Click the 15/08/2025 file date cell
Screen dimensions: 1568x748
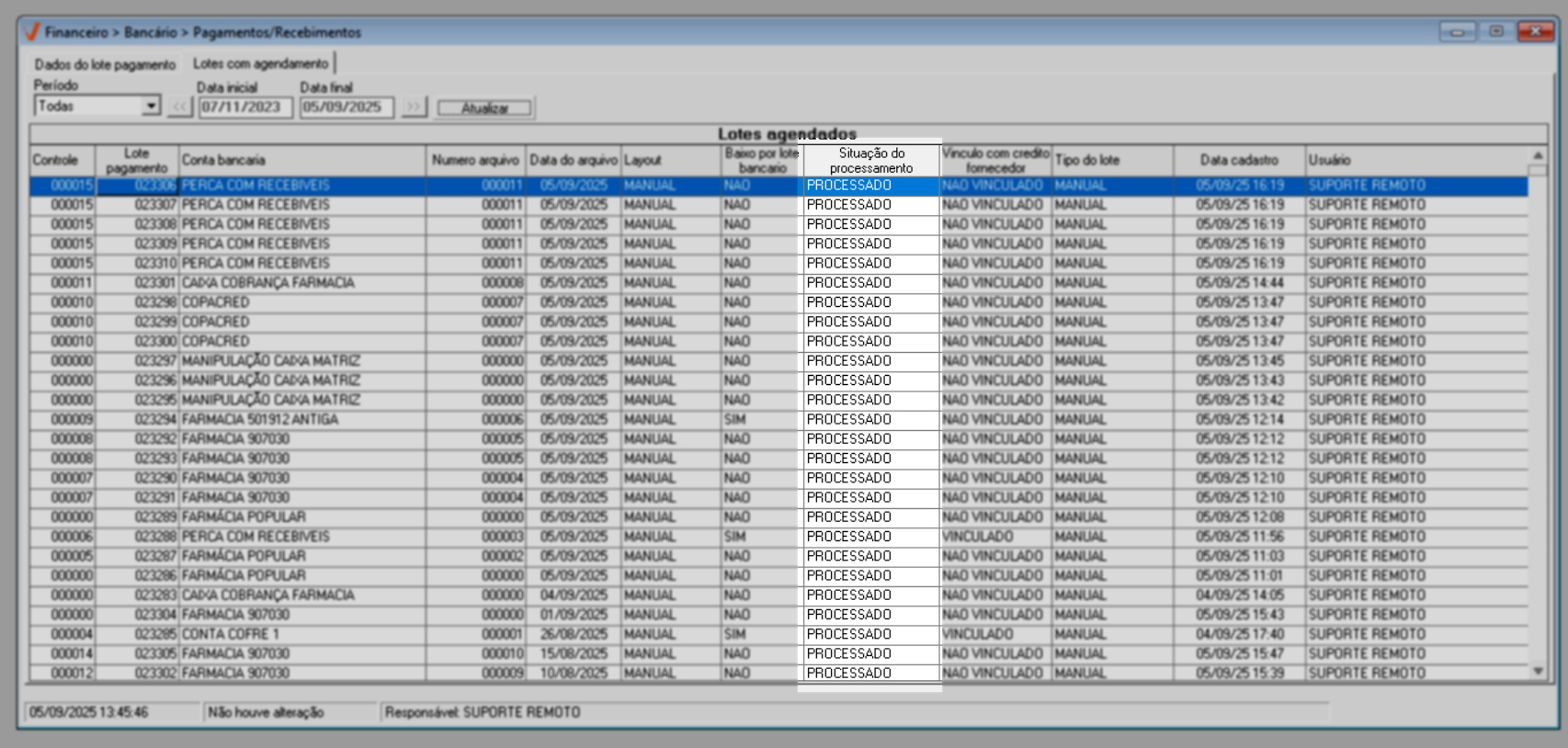click(x=574, y=653)
